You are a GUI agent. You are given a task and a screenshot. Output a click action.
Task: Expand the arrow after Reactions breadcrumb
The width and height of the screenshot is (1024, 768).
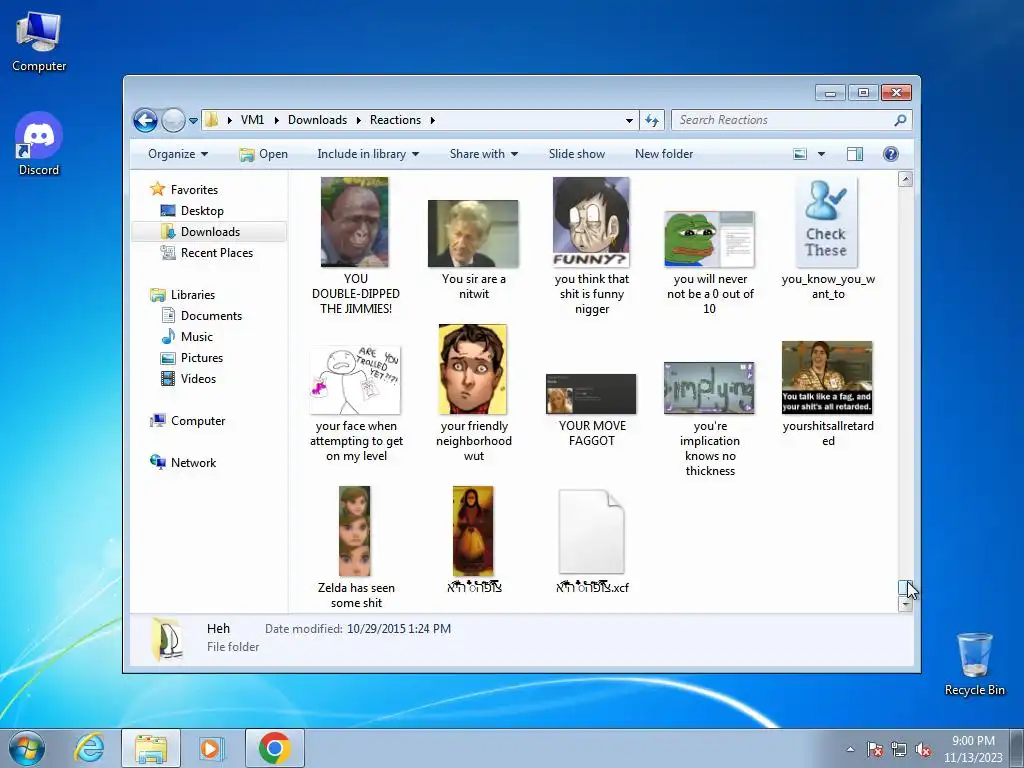pos(432,120)
